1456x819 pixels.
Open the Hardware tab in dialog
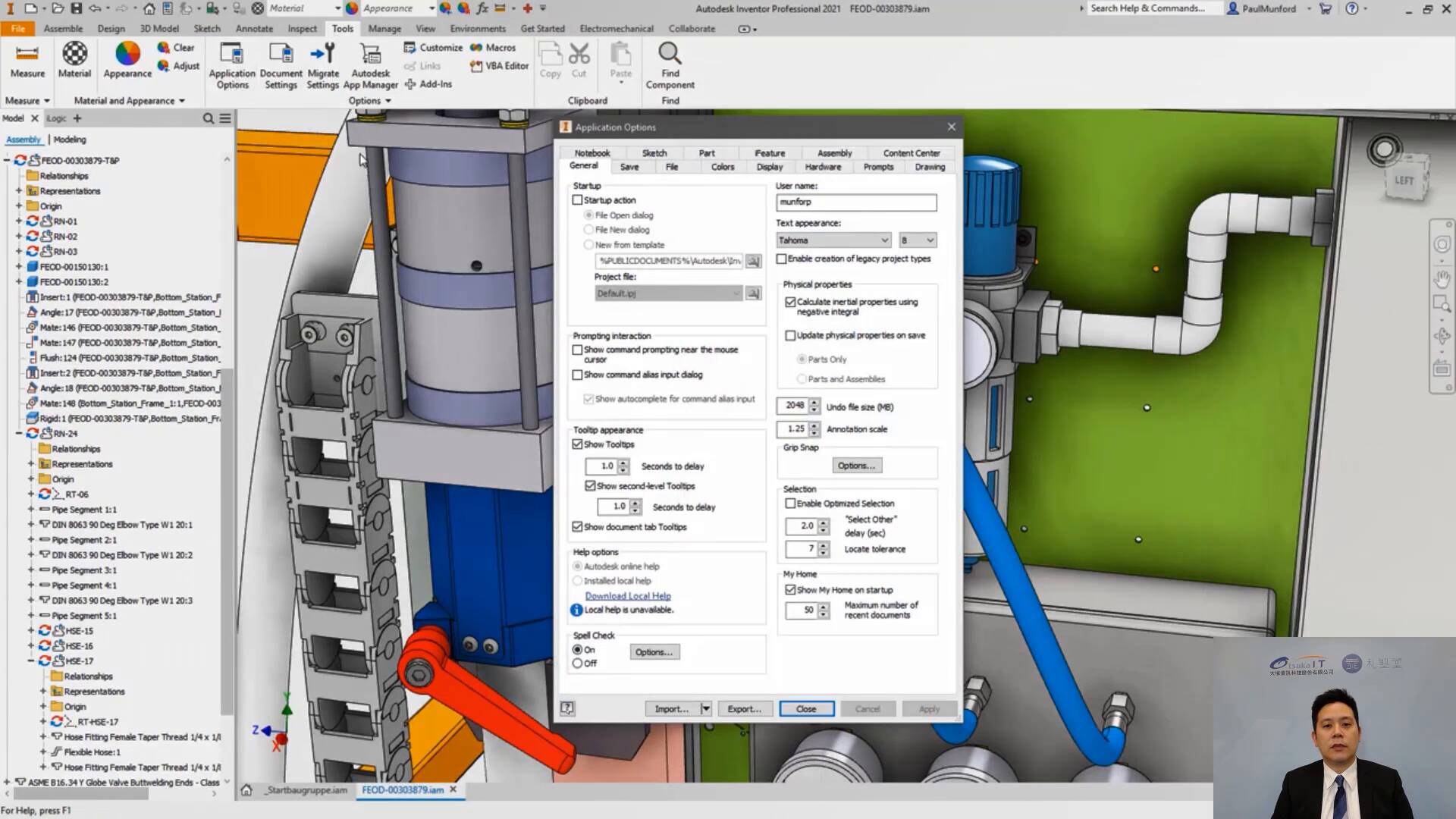[823, 167]
